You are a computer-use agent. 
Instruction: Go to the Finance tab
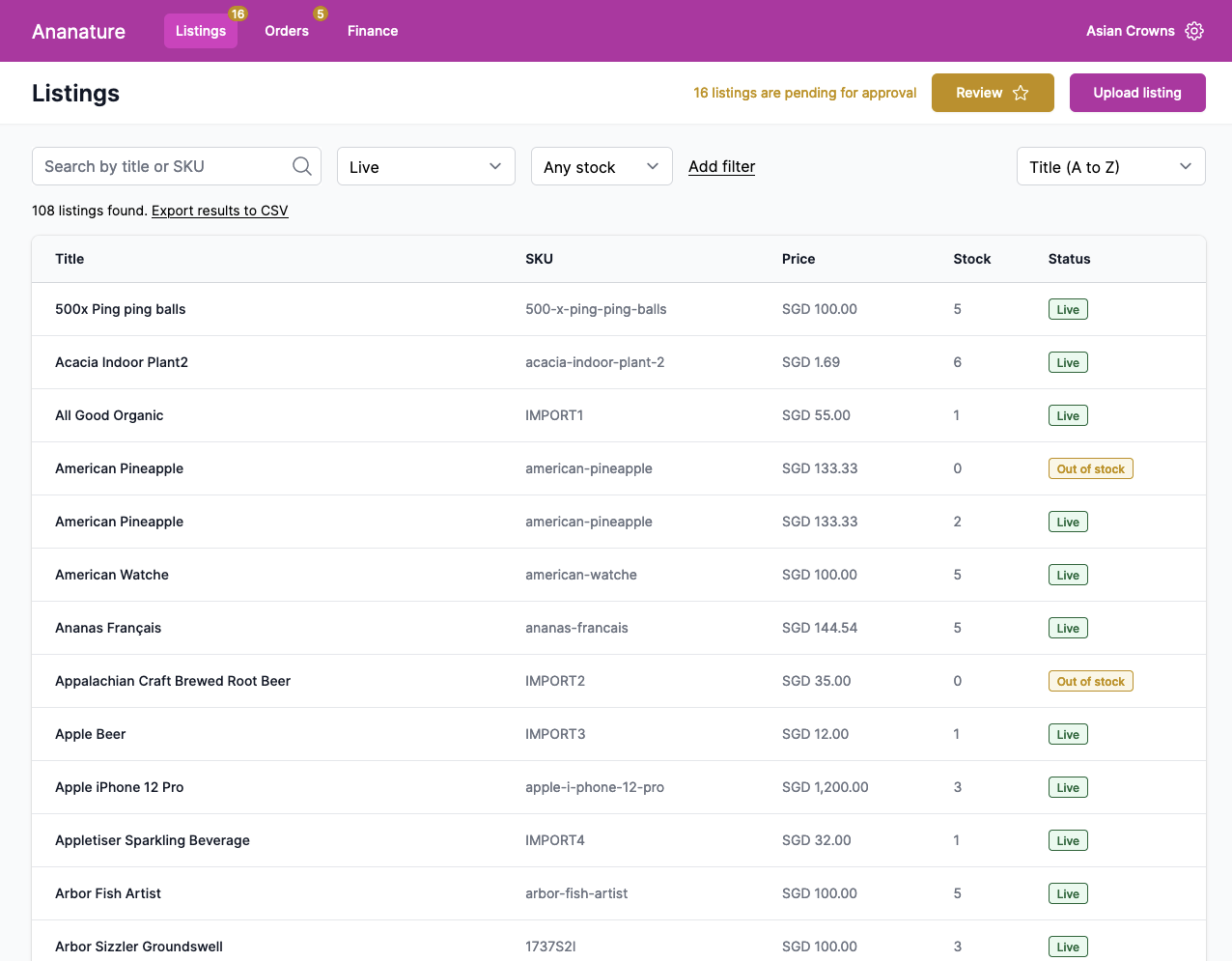coord(373,31)
